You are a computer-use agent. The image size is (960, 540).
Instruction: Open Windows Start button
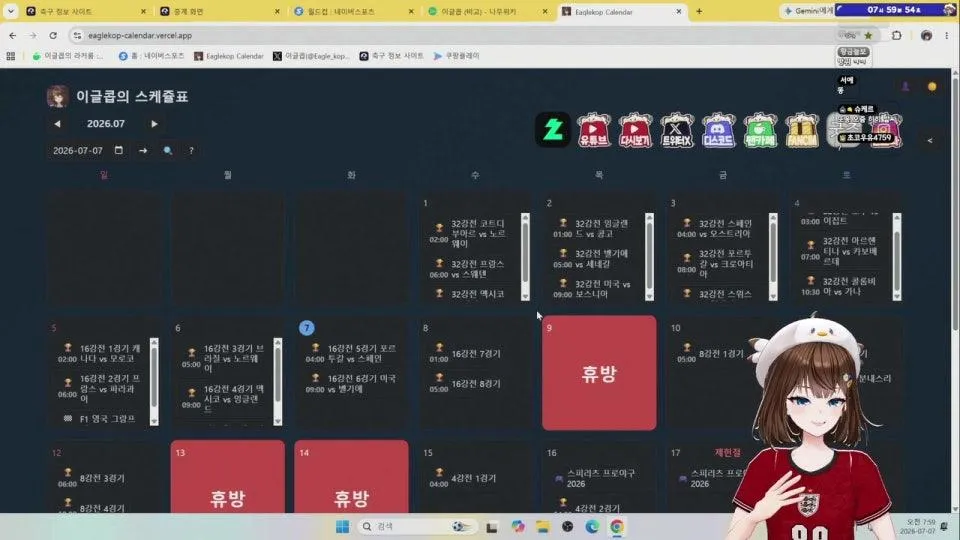point(342,527)
